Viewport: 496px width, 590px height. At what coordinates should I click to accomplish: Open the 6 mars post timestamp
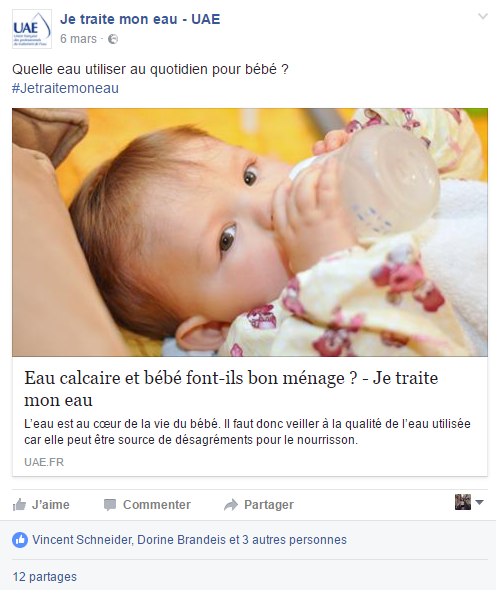coord(78,39)
